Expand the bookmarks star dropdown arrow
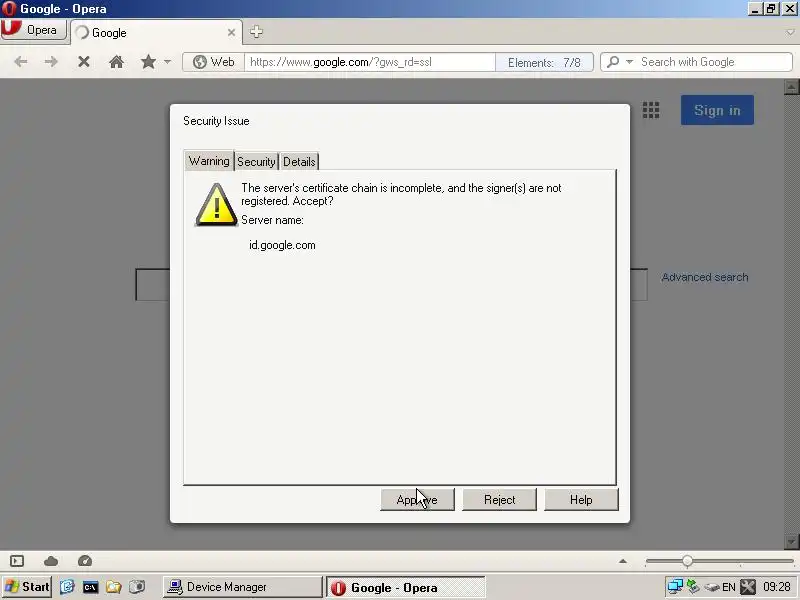Screen dimensions: 800x600 pyautogui.click(x=167, y=62)
